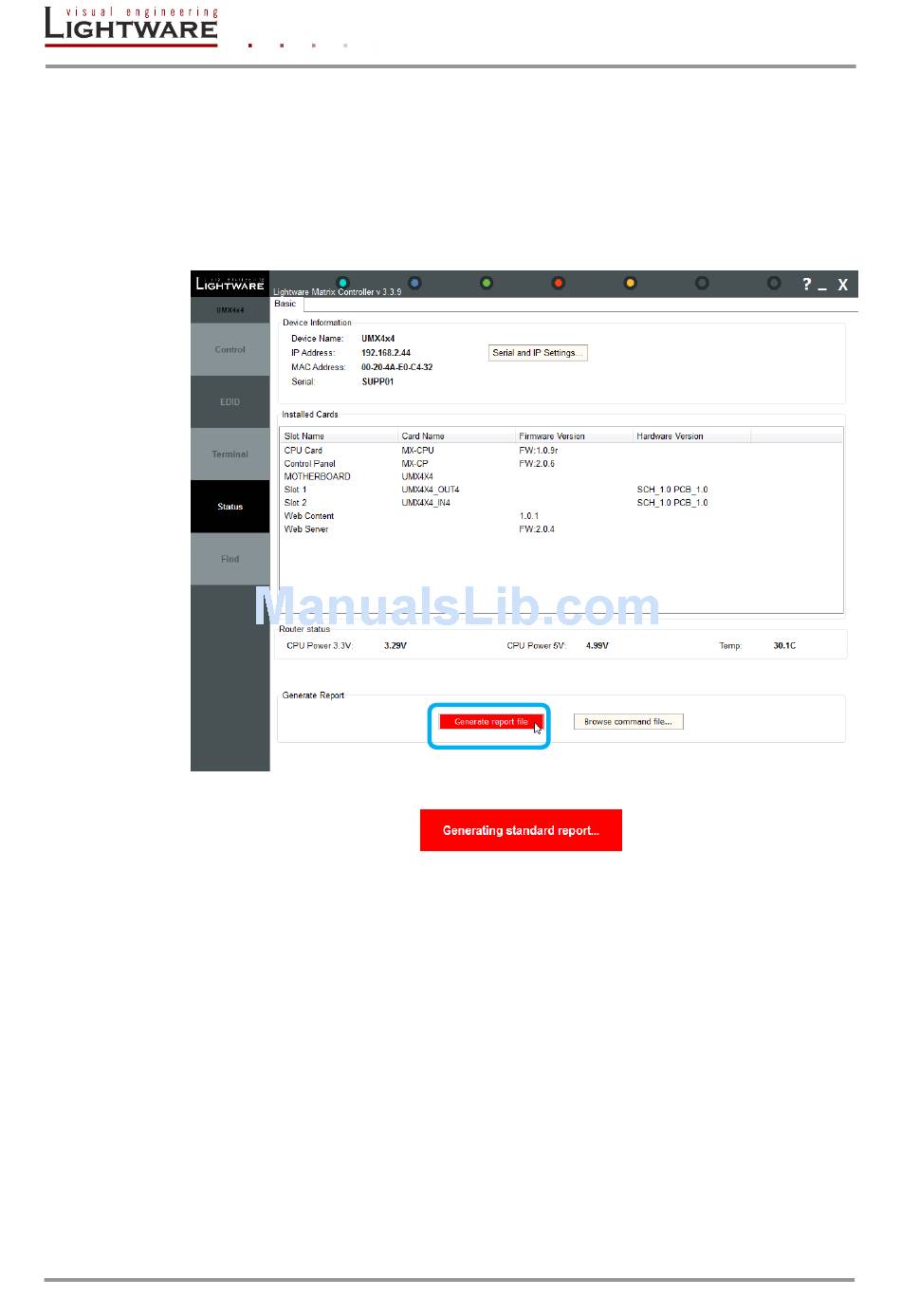Viewport: 901px width, 1316px height.
Task: Click the Generating standard report banner
Action: coord(521,830)
